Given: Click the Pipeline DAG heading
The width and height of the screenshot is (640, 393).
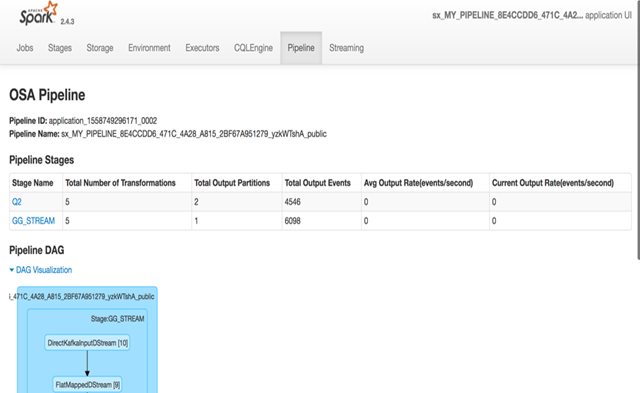Looking at the screenshot, I should tap(37, 250).
